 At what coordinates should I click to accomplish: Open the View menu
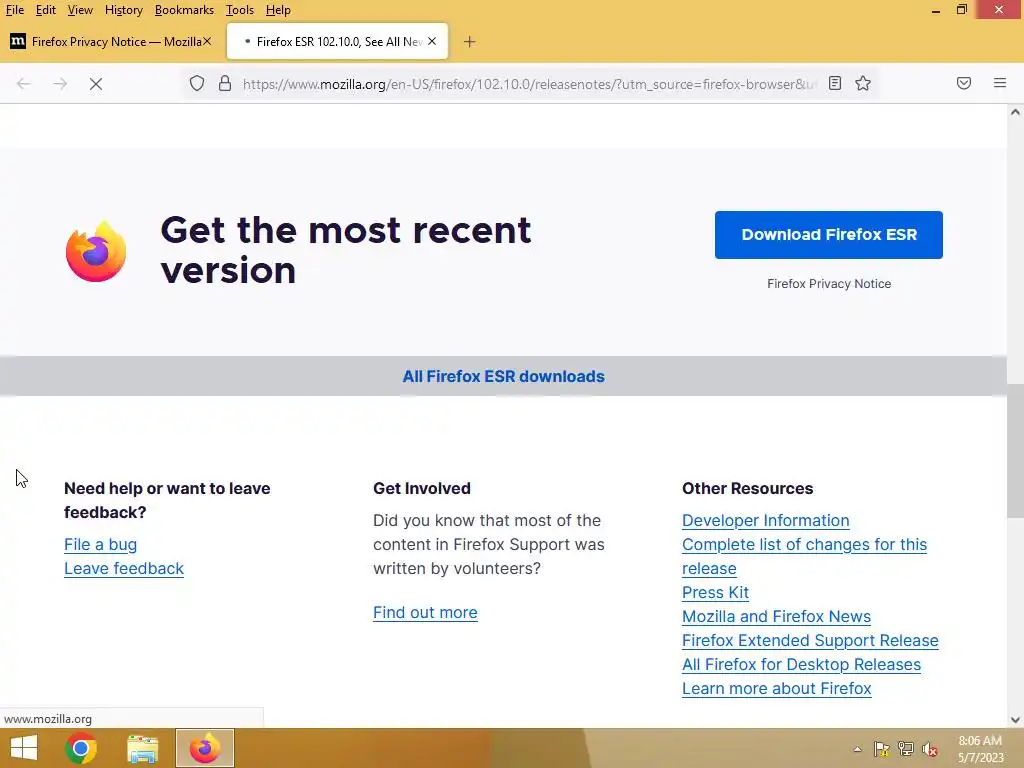[80, 10]
